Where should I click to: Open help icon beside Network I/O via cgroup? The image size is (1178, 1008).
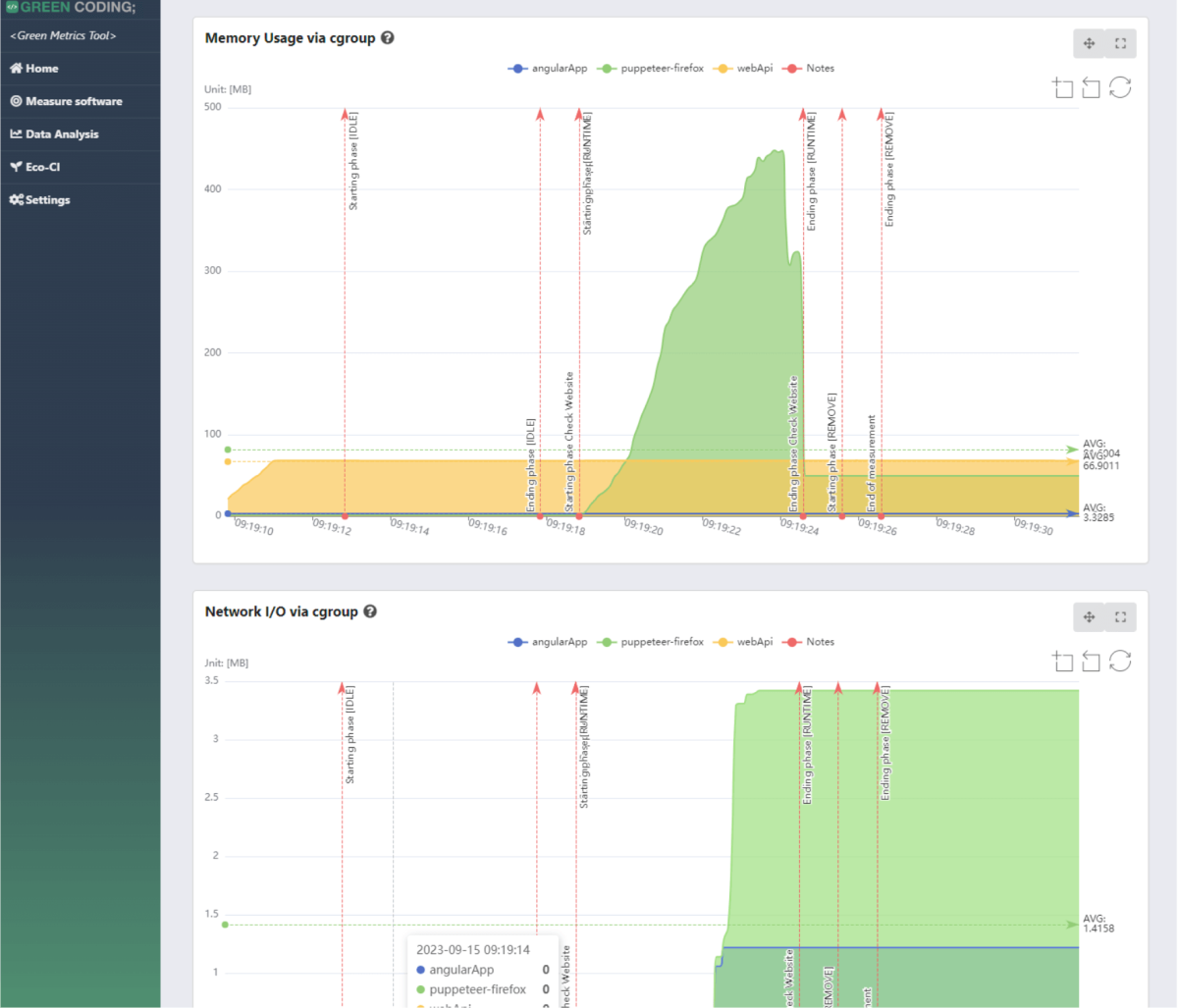coord(370,611)
